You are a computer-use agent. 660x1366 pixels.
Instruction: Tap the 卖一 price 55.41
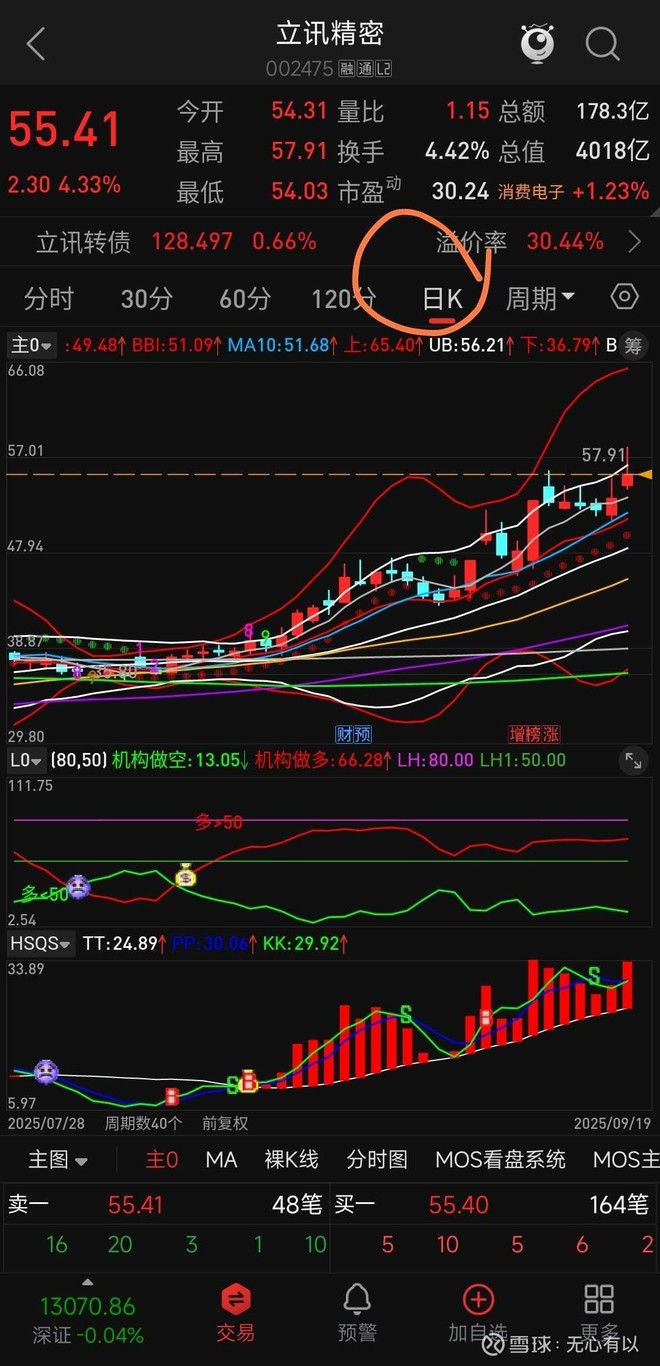tap(135, 1205)
